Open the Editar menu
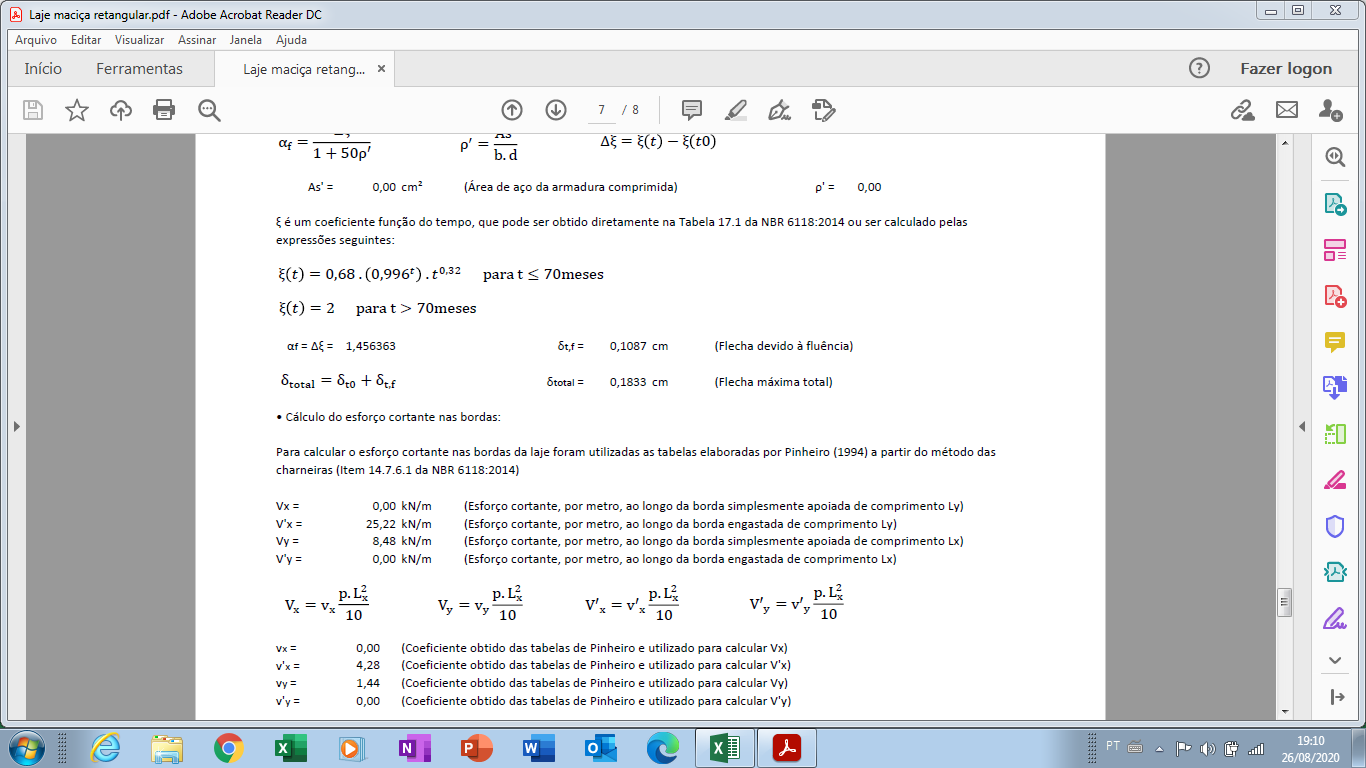 [x=86, y=40]
